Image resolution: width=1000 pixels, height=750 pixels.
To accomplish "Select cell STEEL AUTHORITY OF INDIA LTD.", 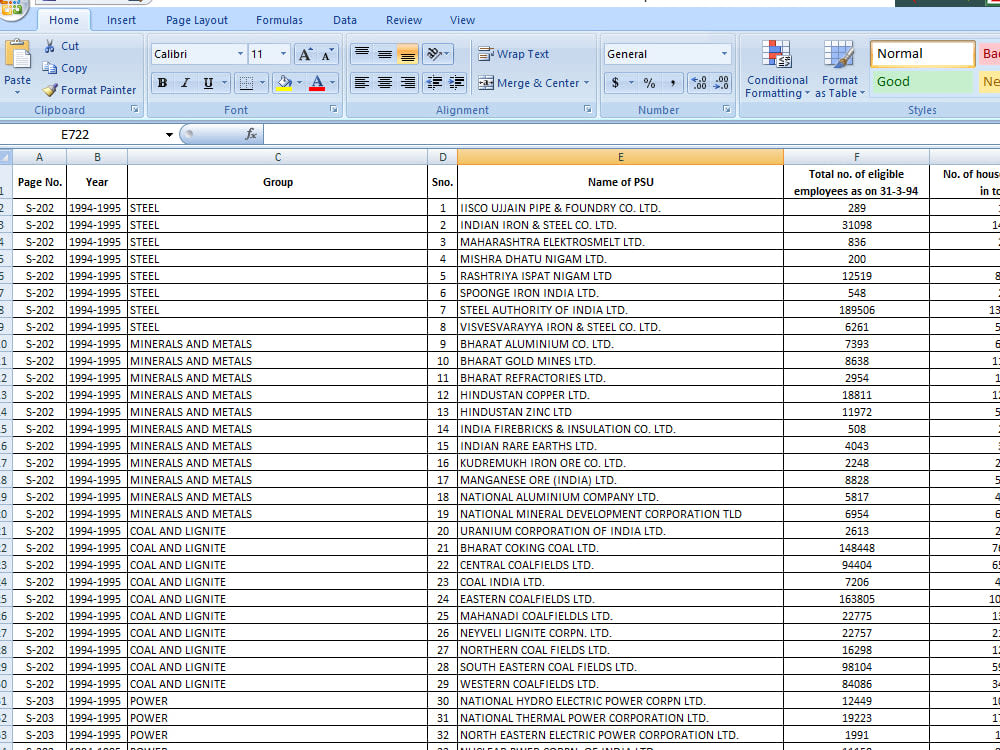I will 620,310.
